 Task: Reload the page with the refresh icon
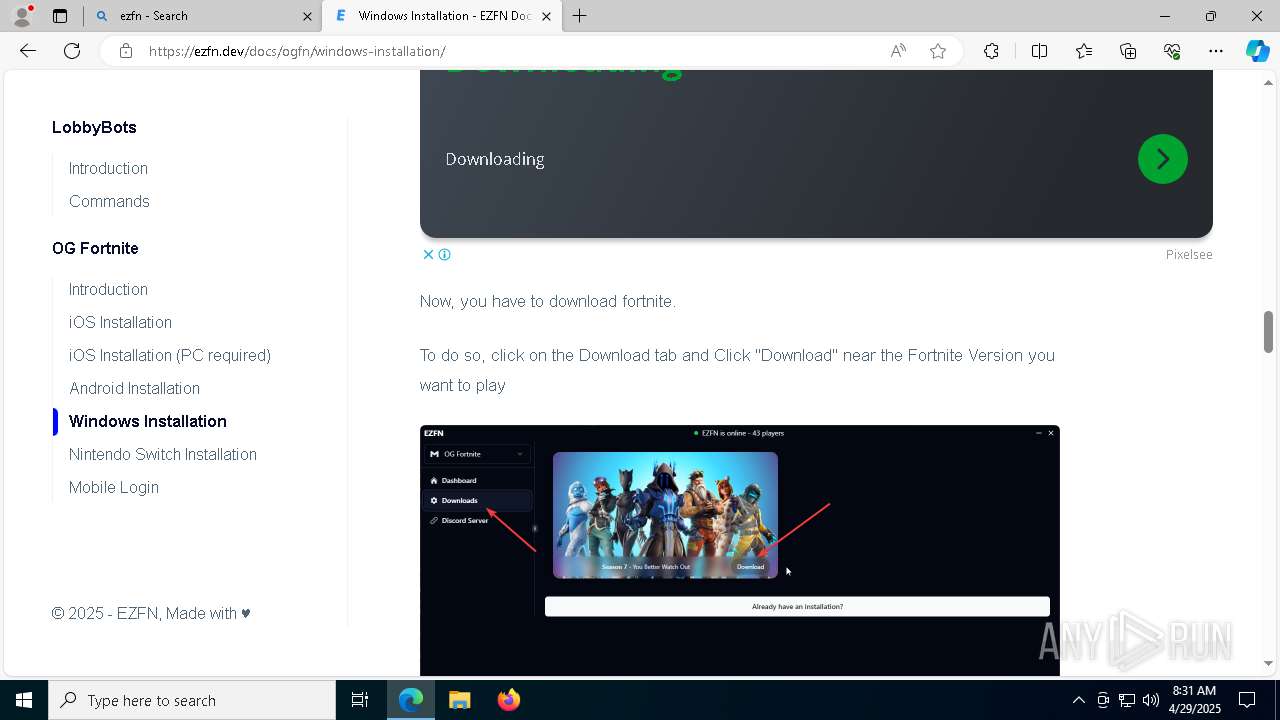point(72,51)
